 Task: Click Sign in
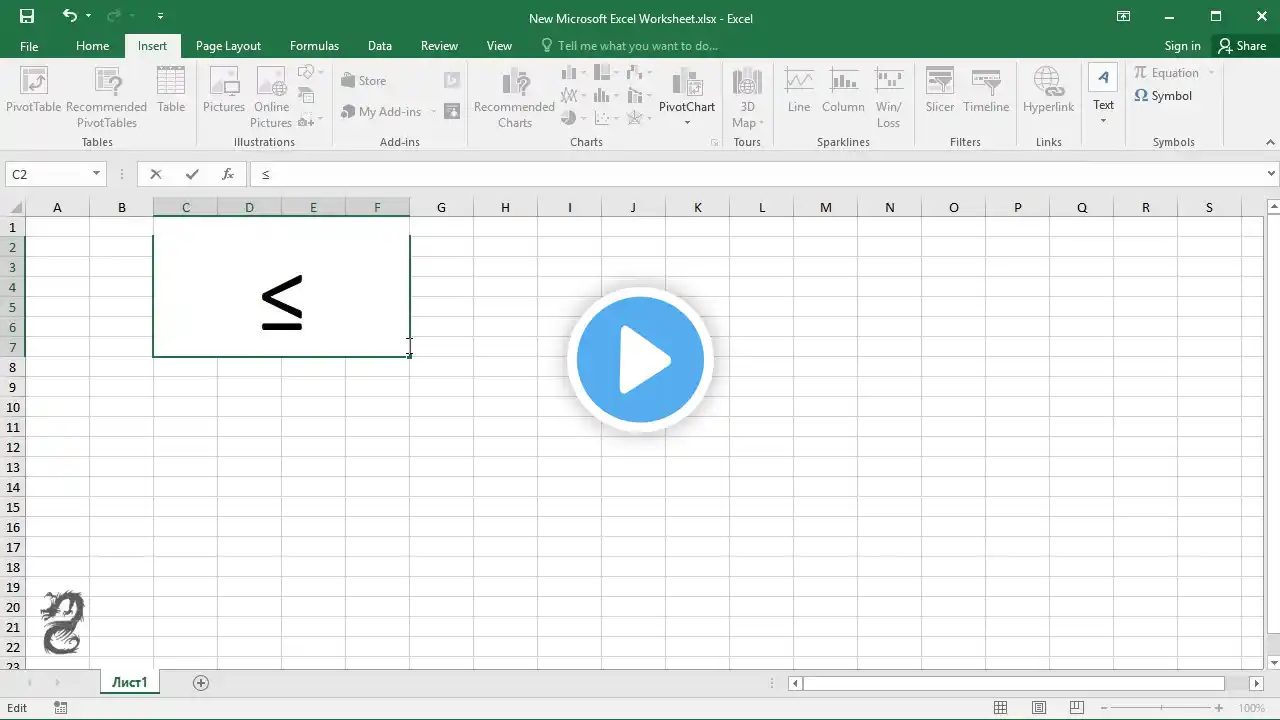[1182, 46]
